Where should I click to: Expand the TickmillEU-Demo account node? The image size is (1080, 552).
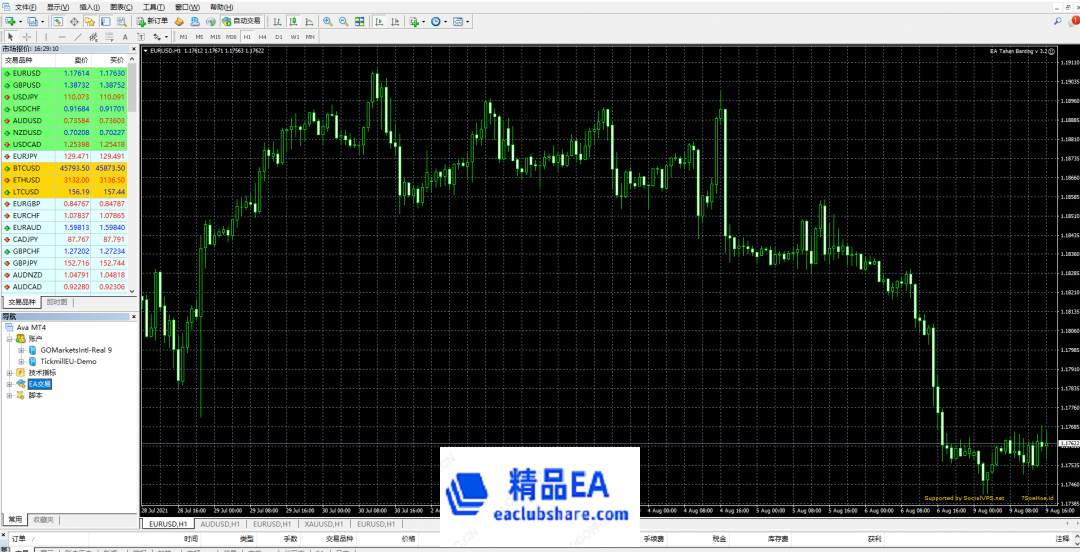[21, 361]
